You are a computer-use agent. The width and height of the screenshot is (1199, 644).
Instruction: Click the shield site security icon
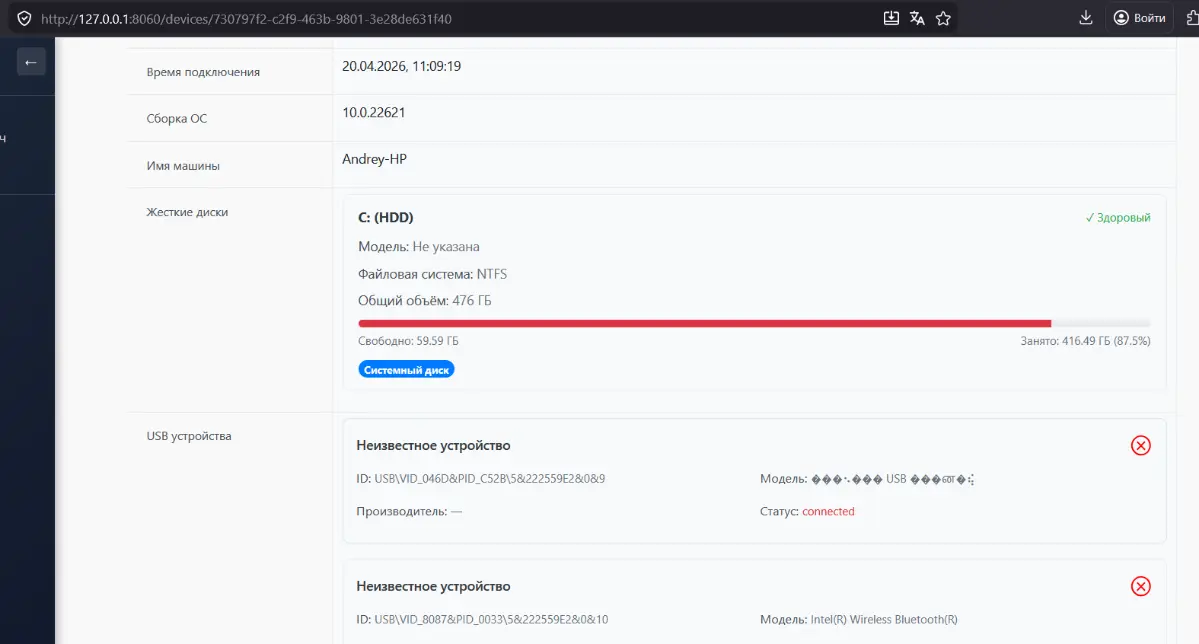(x=24, y=18)
